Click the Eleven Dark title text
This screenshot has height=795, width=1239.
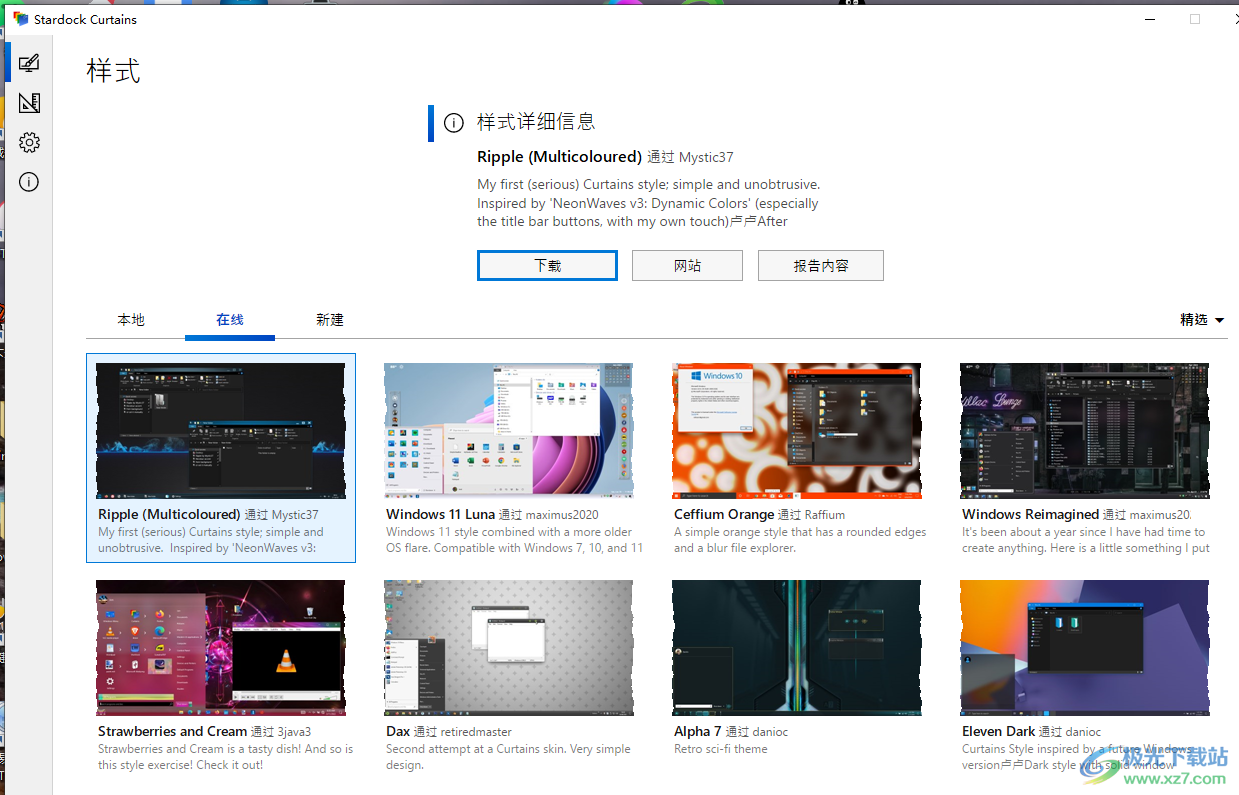point(998,731)
